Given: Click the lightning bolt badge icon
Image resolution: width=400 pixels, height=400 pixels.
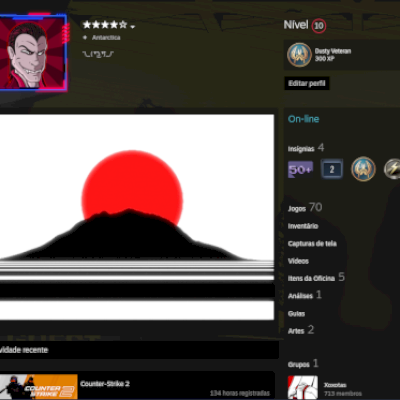Looking at the screenshot, I should [x=392, y=169].
